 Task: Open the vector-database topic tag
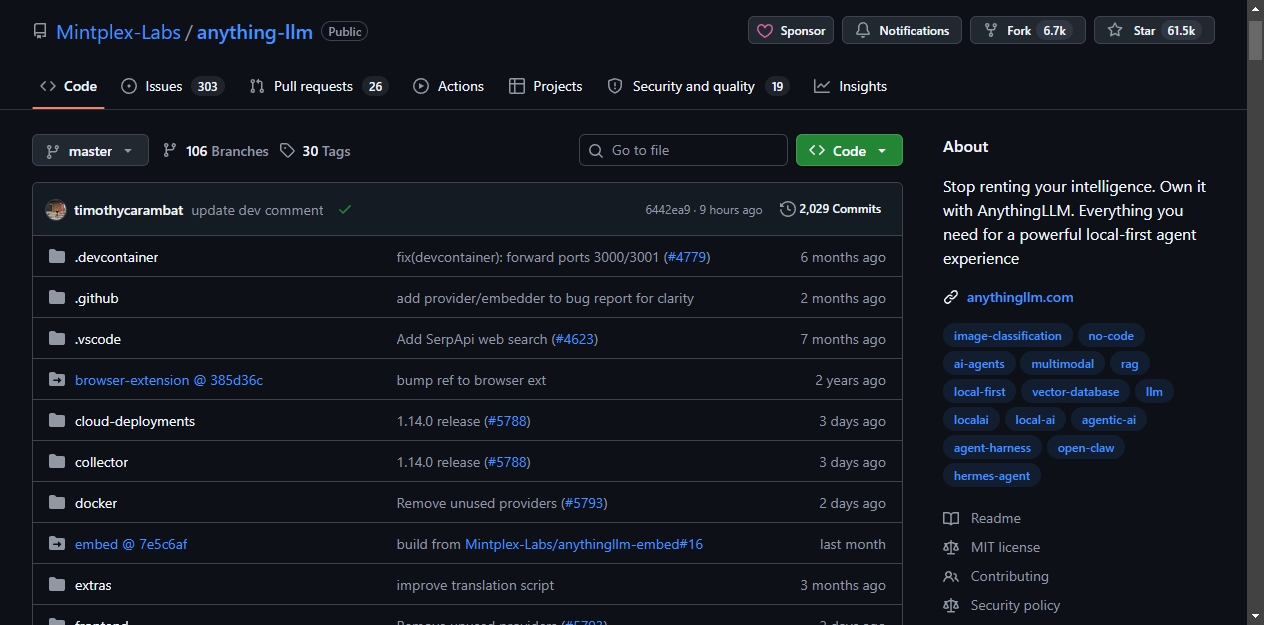pos(1076,392)
